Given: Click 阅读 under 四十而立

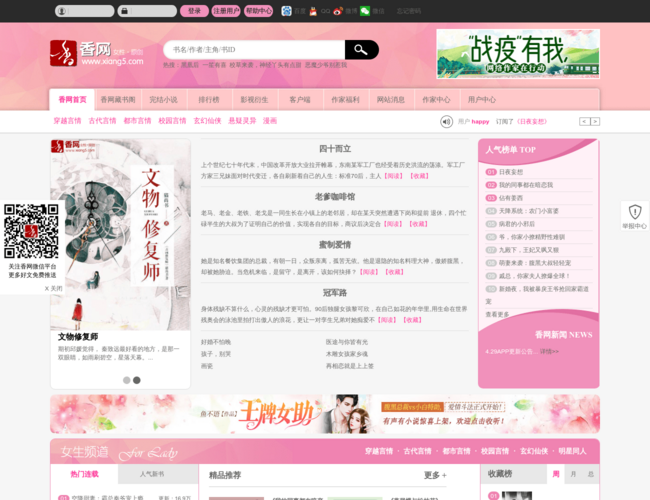Looking at the screenshot, I should click(x=393, y=176).
